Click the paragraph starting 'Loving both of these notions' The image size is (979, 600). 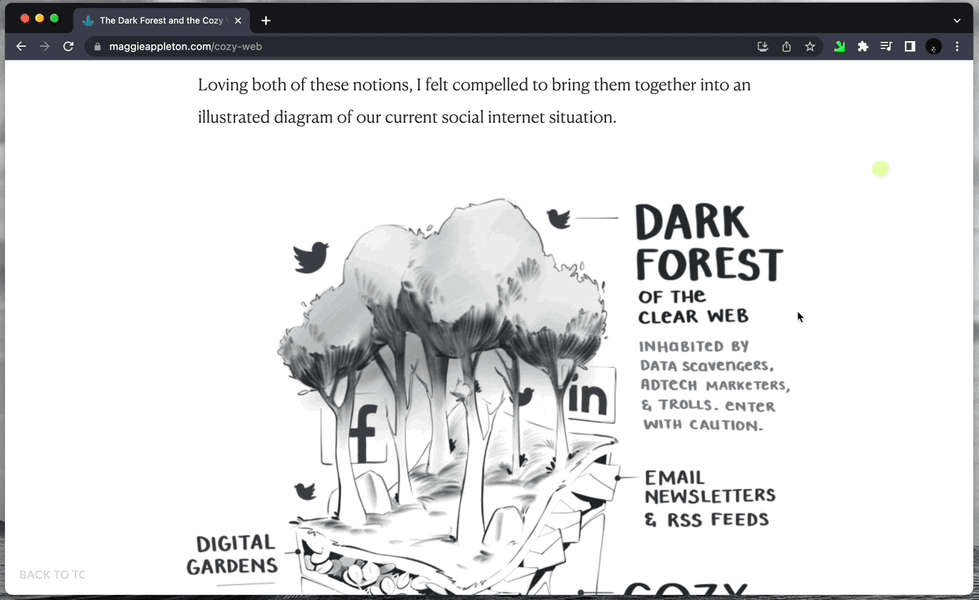click(x=474, y=101)
